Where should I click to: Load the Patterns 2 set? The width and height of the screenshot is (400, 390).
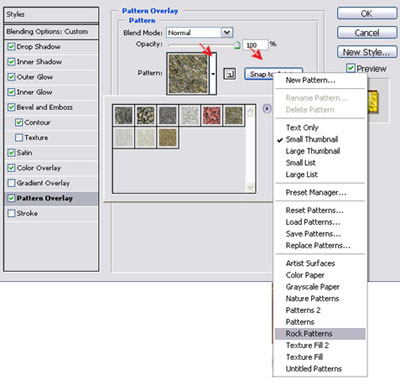tap(303, 310)
